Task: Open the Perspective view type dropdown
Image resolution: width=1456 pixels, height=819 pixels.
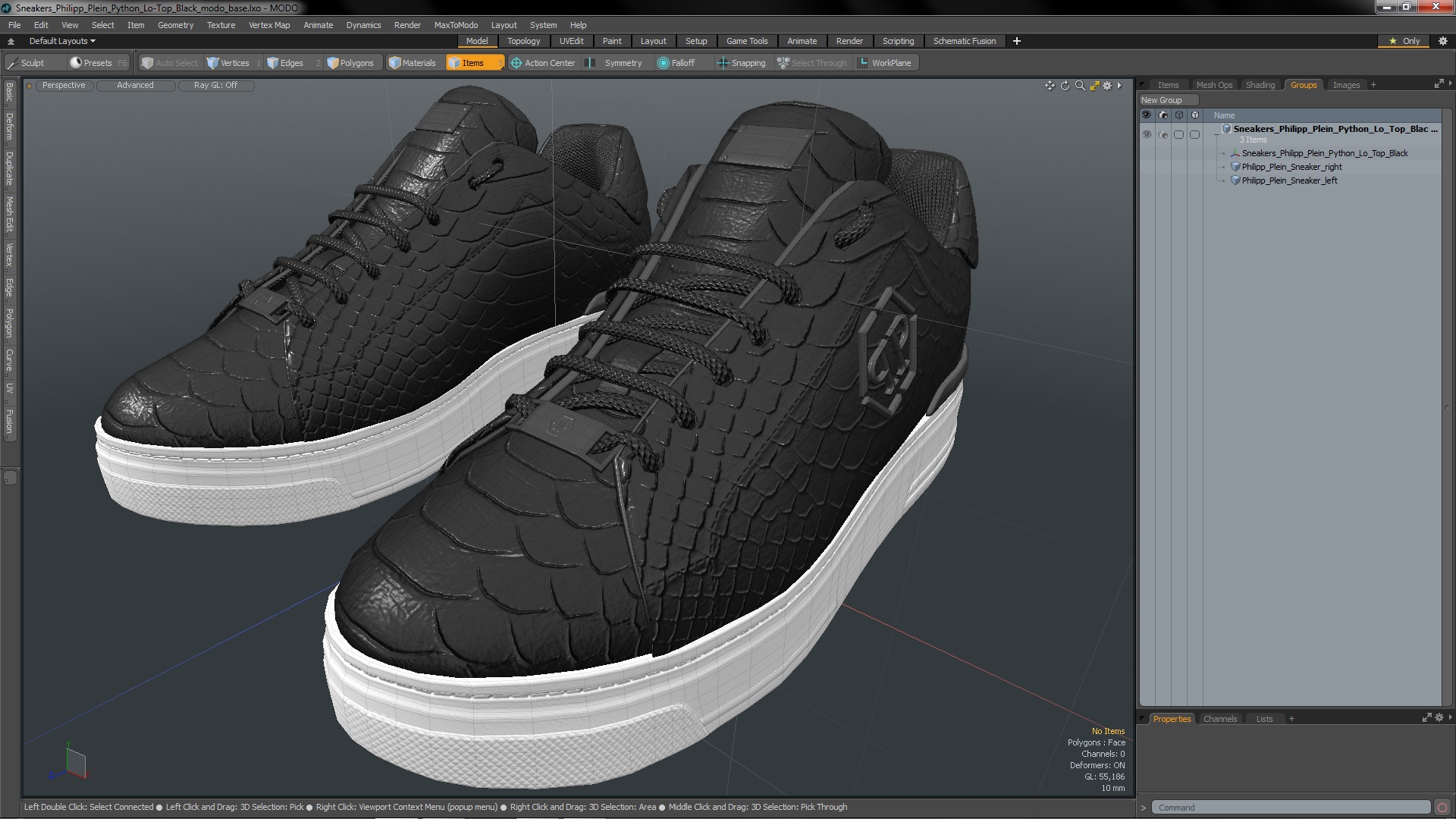Action: tap(64, 86)
